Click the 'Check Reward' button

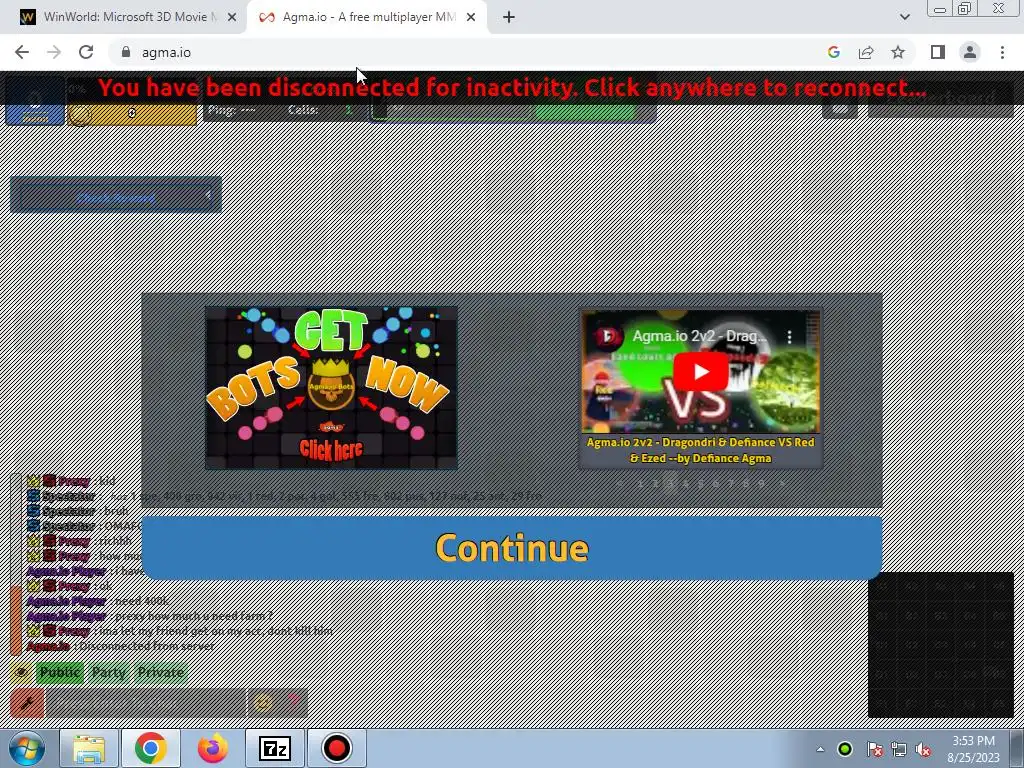[116, 198]
